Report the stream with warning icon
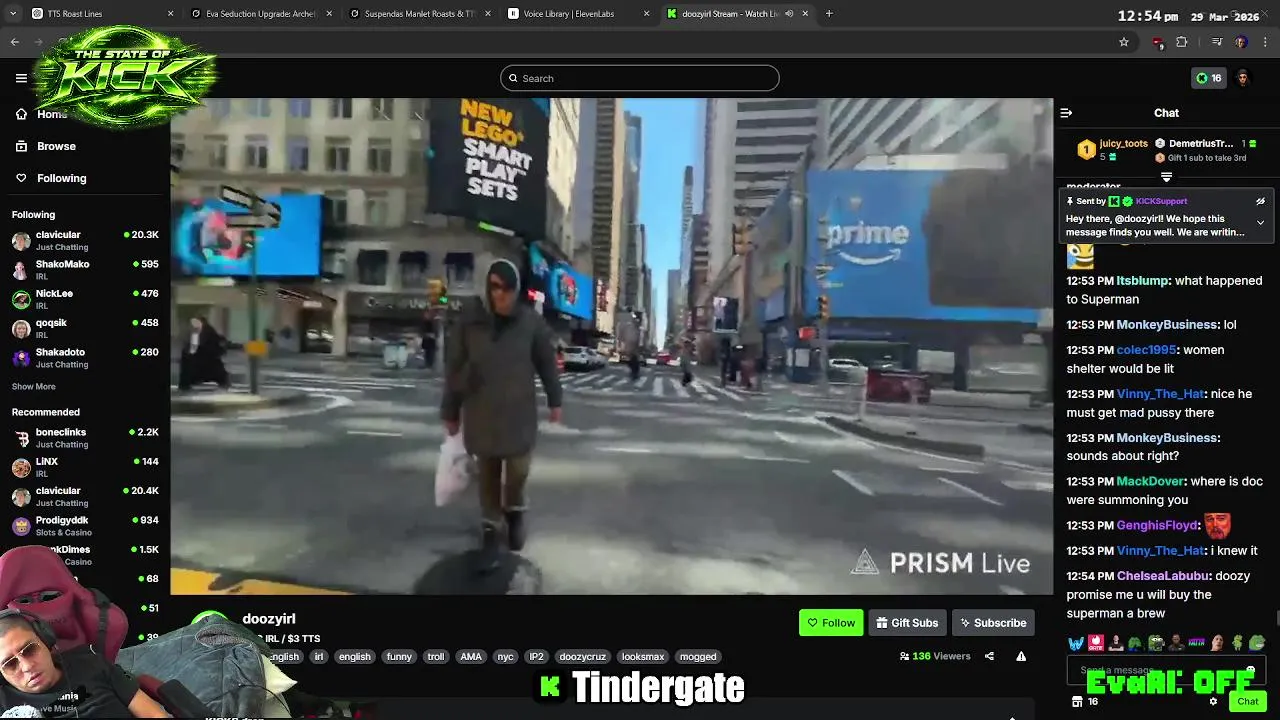 pyautogui.click(x=1021, y=656)
